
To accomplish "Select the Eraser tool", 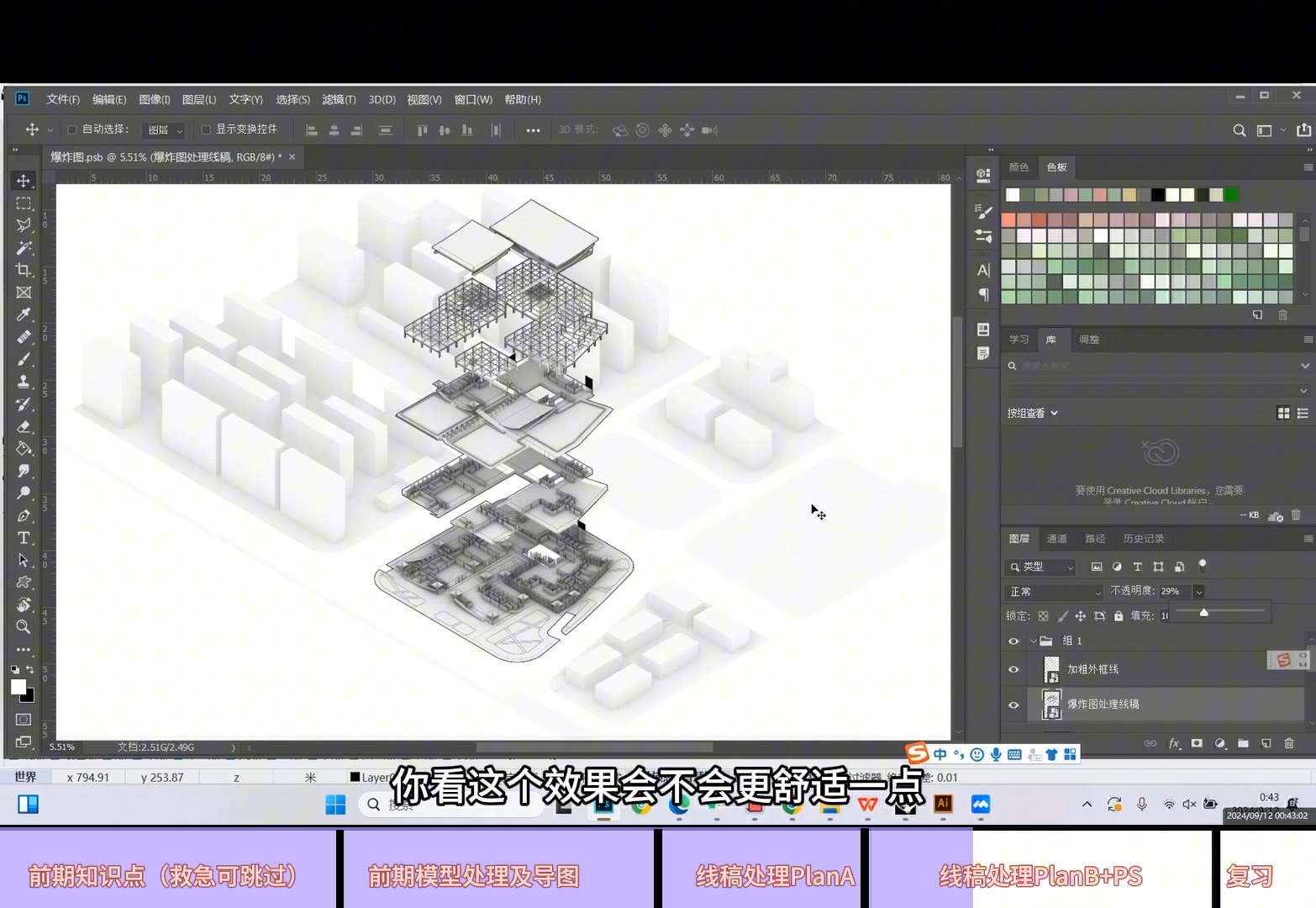I will point(24,426).
